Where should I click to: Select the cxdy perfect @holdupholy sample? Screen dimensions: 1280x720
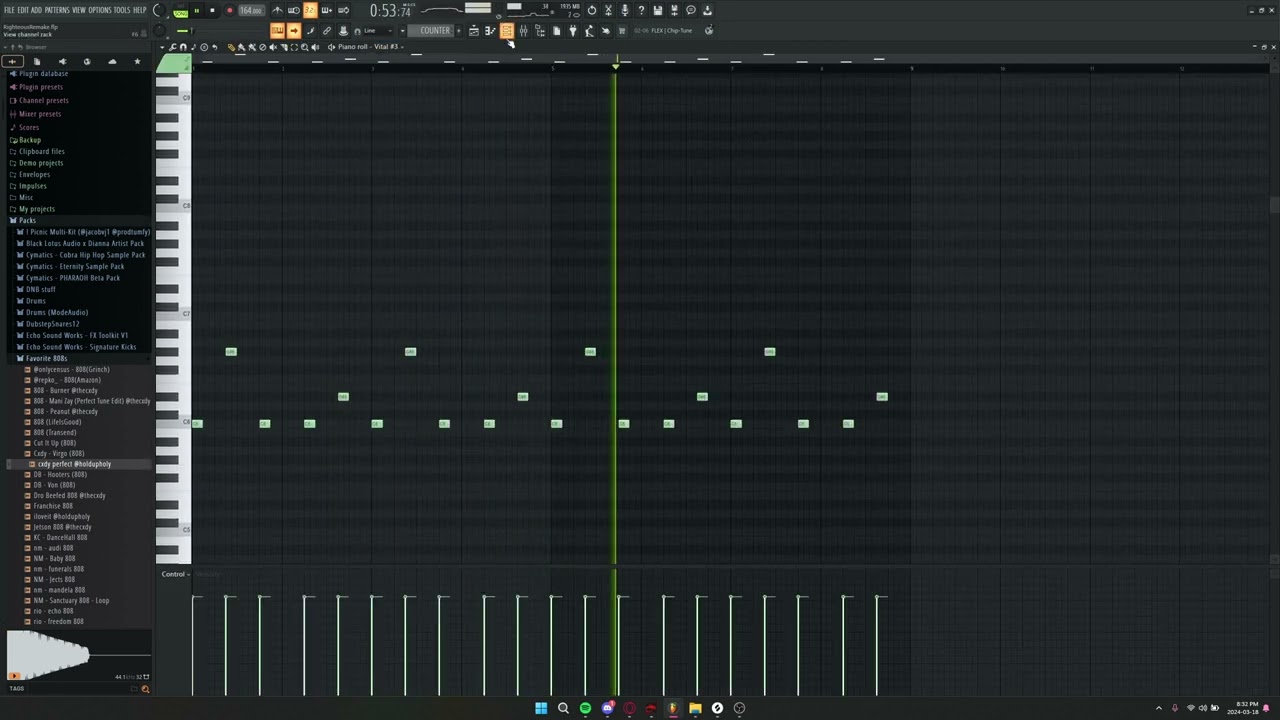pos(74,464)
